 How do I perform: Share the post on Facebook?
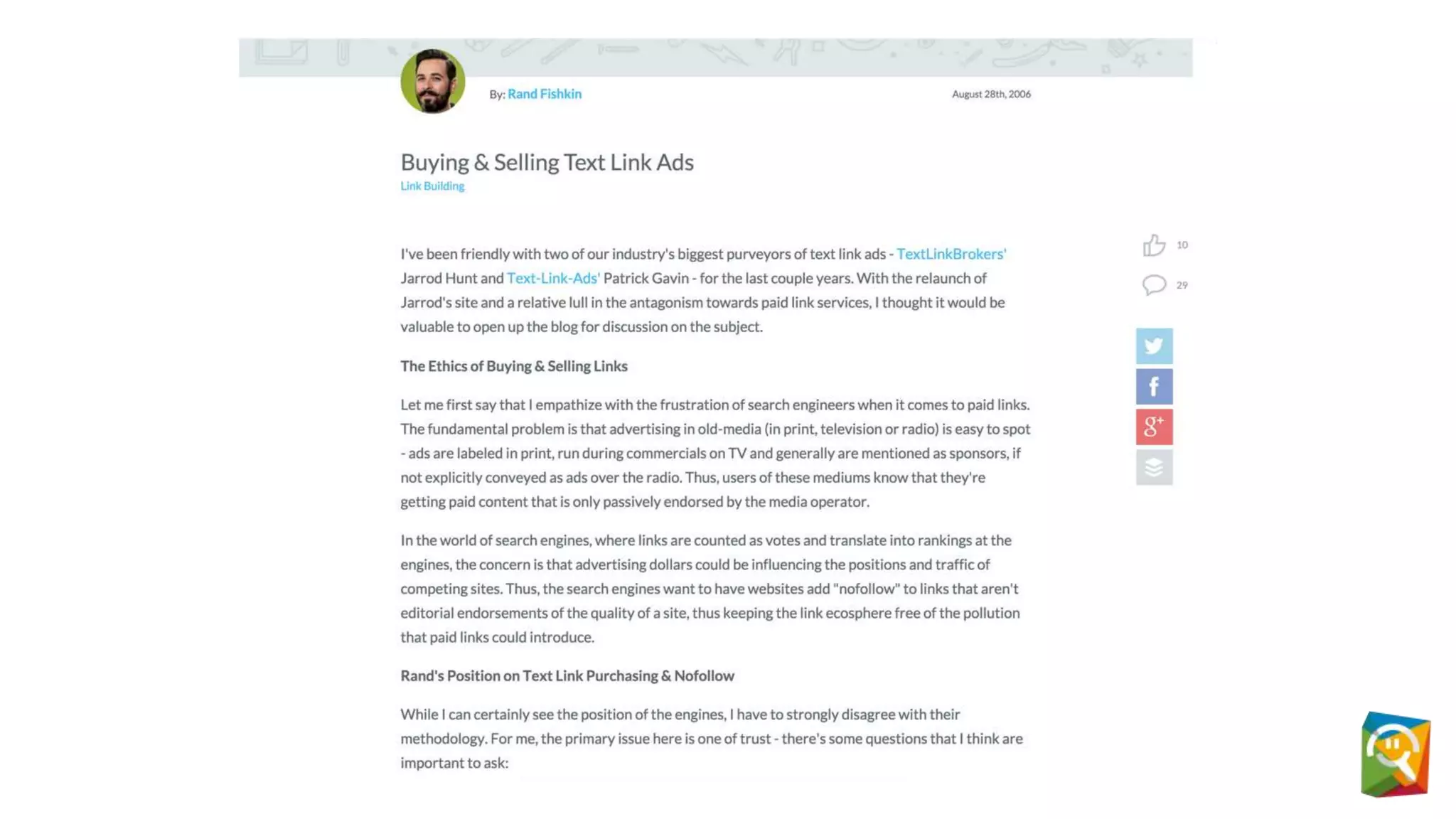[x=1154, y=387]
